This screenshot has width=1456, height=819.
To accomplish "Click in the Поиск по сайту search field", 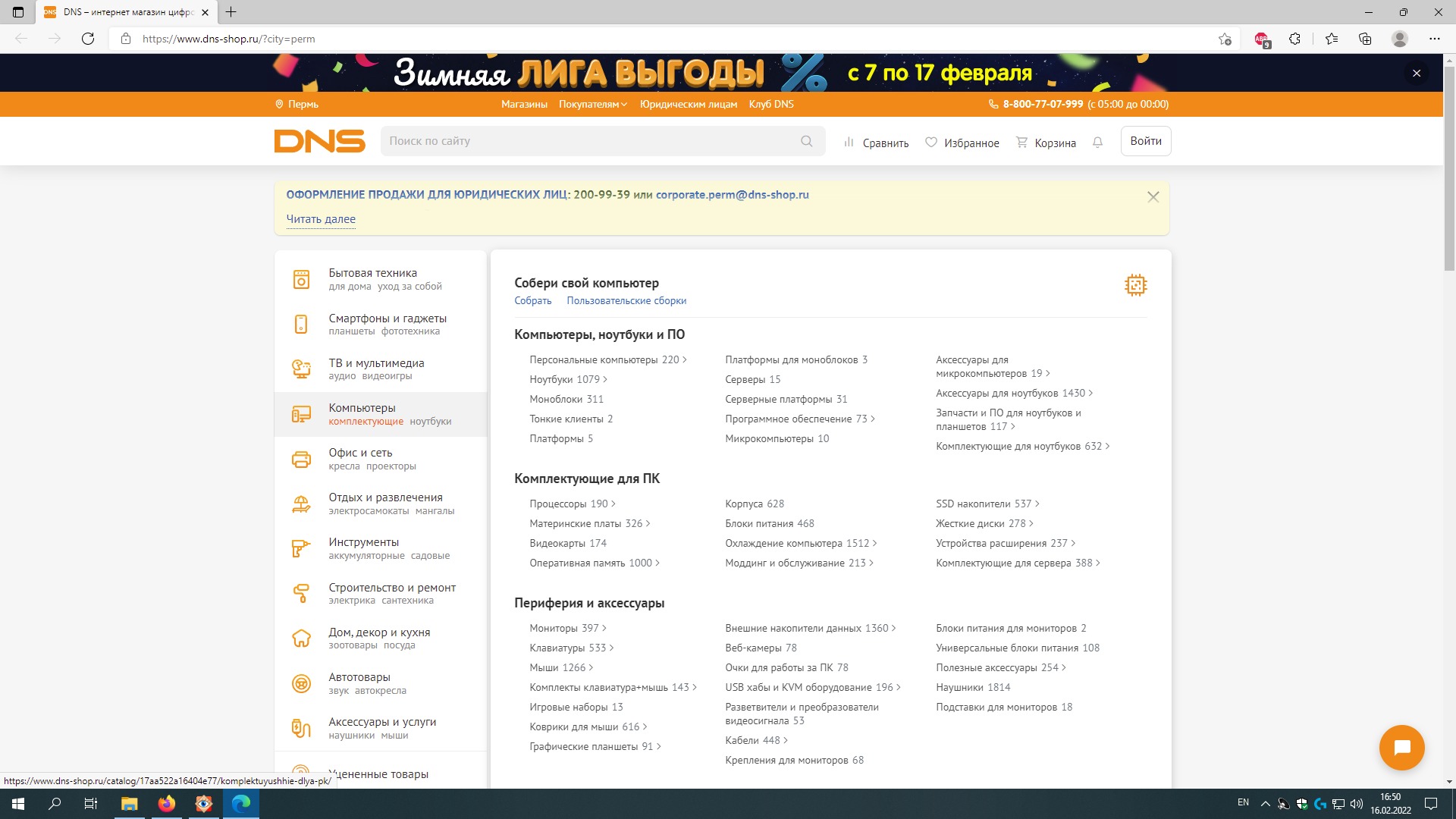I will click(x=591, y=141).
